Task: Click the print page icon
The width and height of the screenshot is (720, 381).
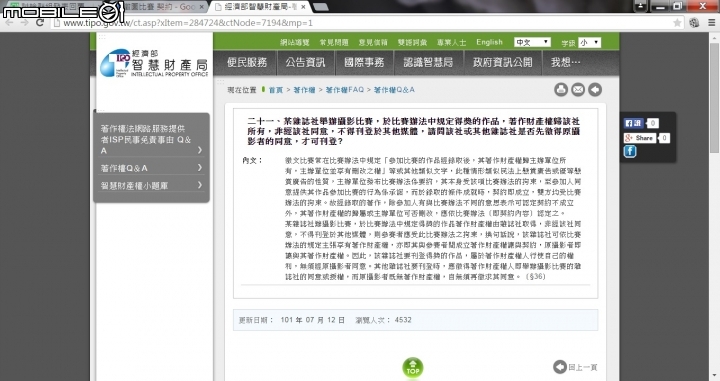Action: (561, 90)
